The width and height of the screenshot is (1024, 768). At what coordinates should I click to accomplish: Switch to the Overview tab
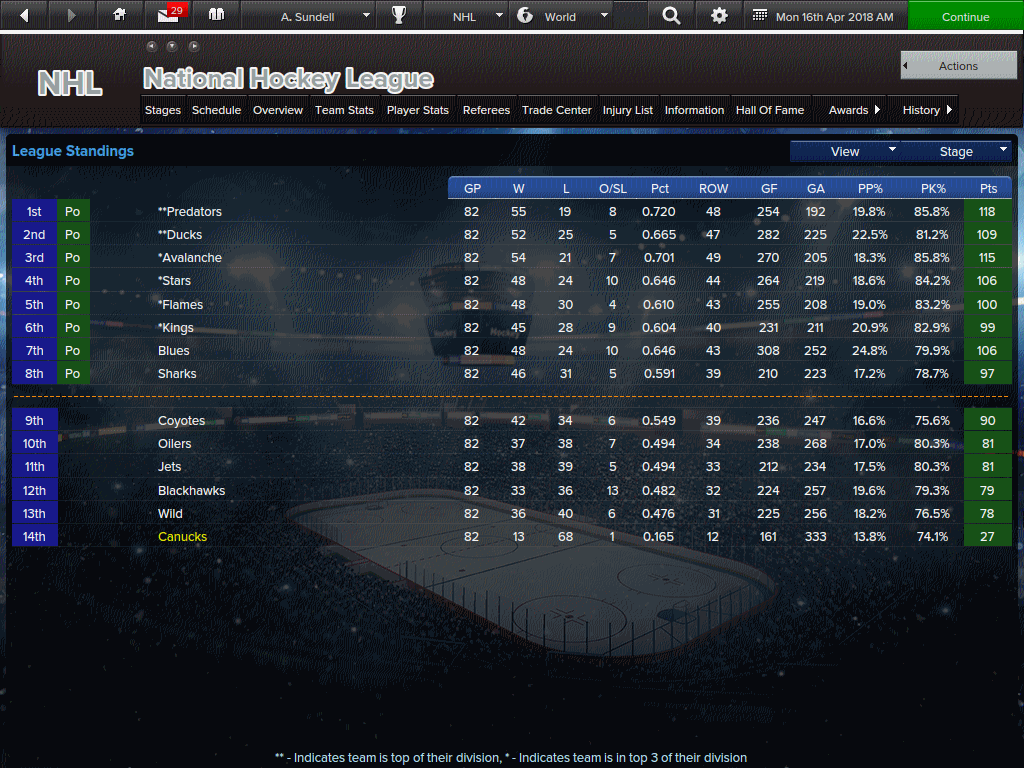coord(278,110)
